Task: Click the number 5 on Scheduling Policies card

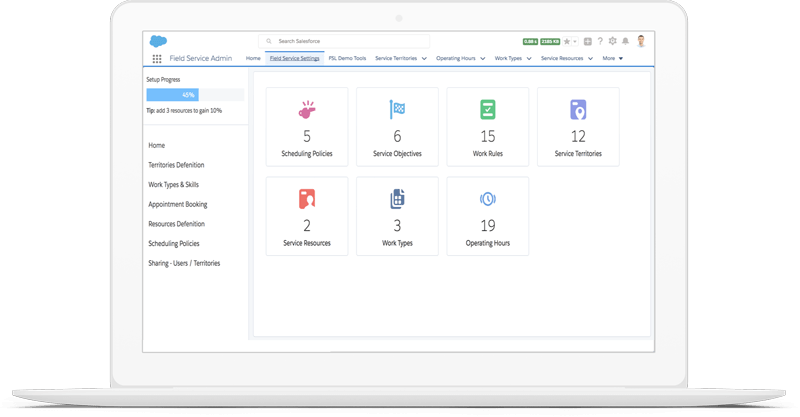Action: tap(307, 136)
